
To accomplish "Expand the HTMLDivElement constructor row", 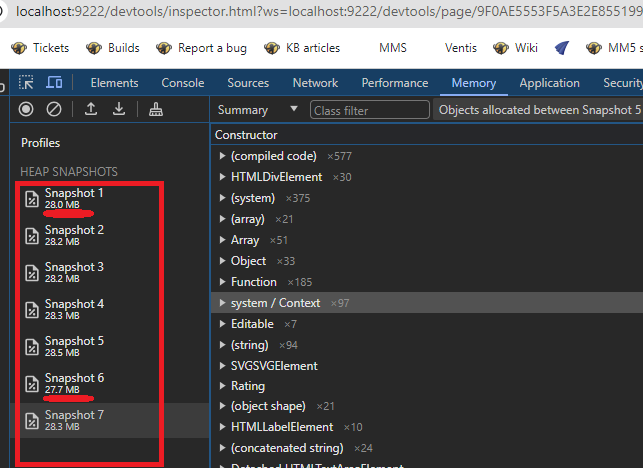I will pos(222,177).
